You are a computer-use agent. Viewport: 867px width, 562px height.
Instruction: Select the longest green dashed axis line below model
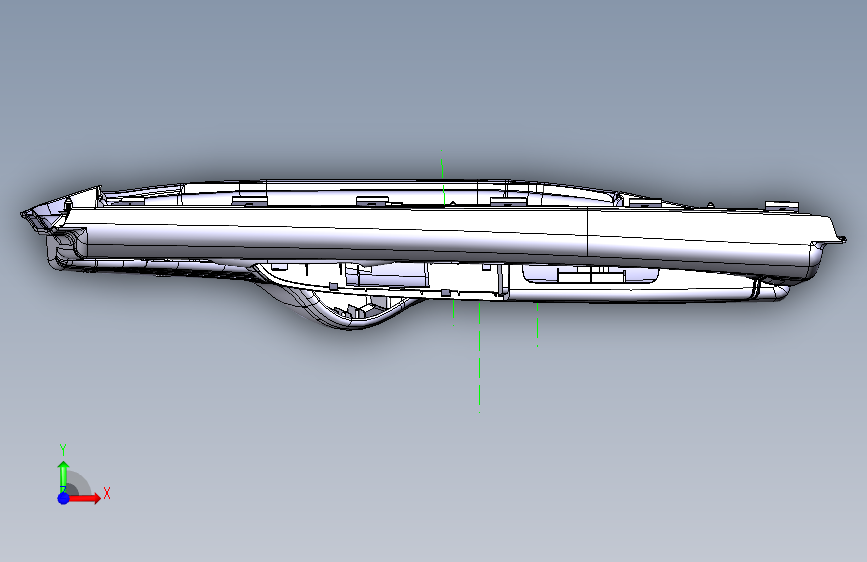[x=479, y=357]
